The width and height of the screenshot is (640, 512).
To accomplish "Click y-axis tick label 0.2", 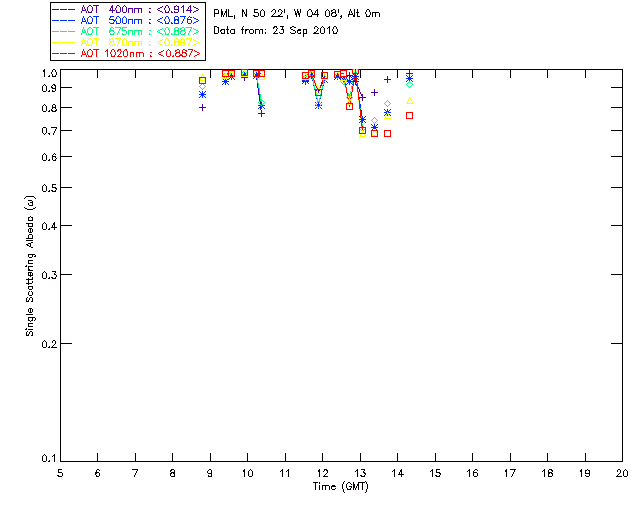I will tap(49, 344).
